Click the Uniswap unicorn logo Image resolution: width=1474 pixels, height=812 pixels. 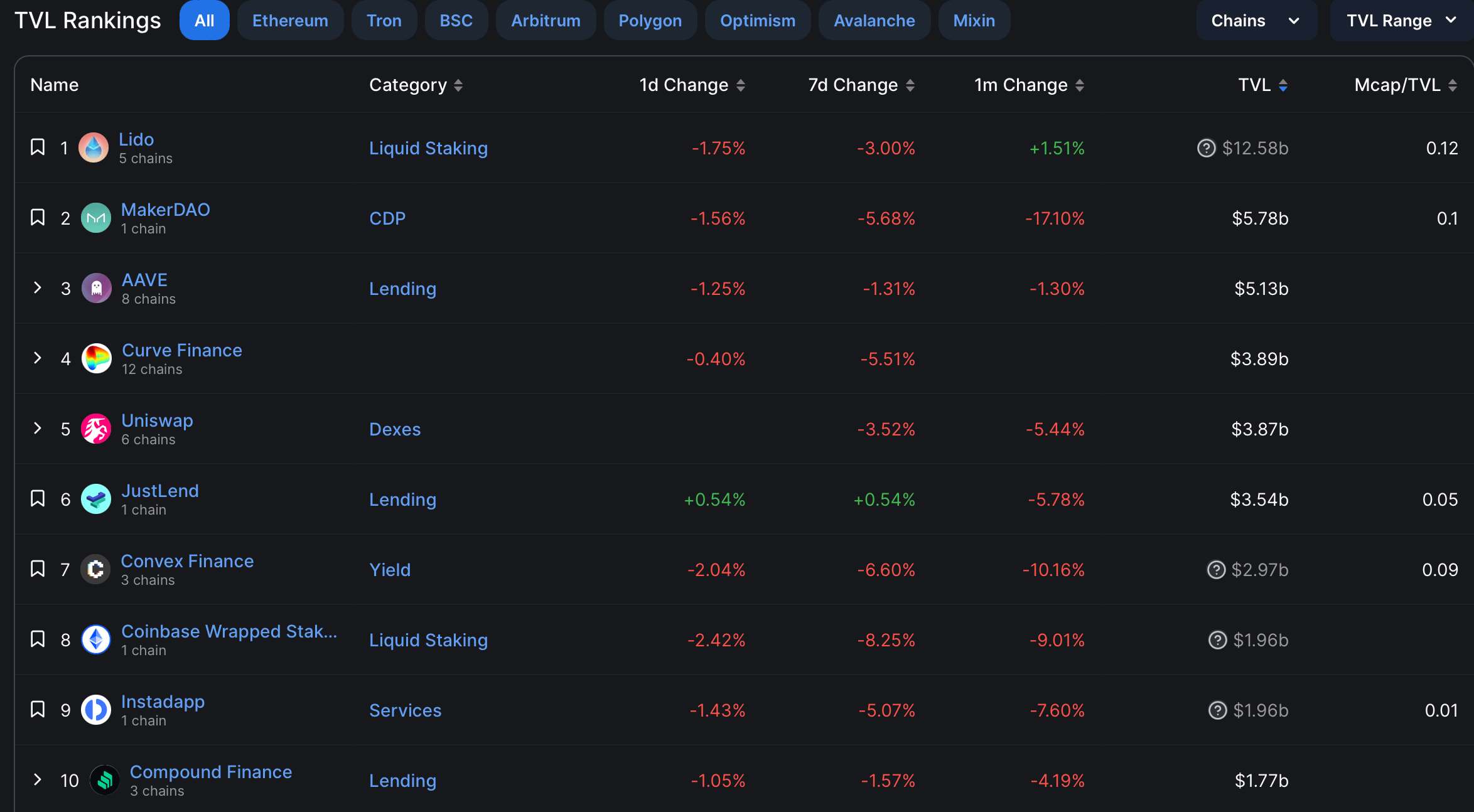click(x=96, y=429)
